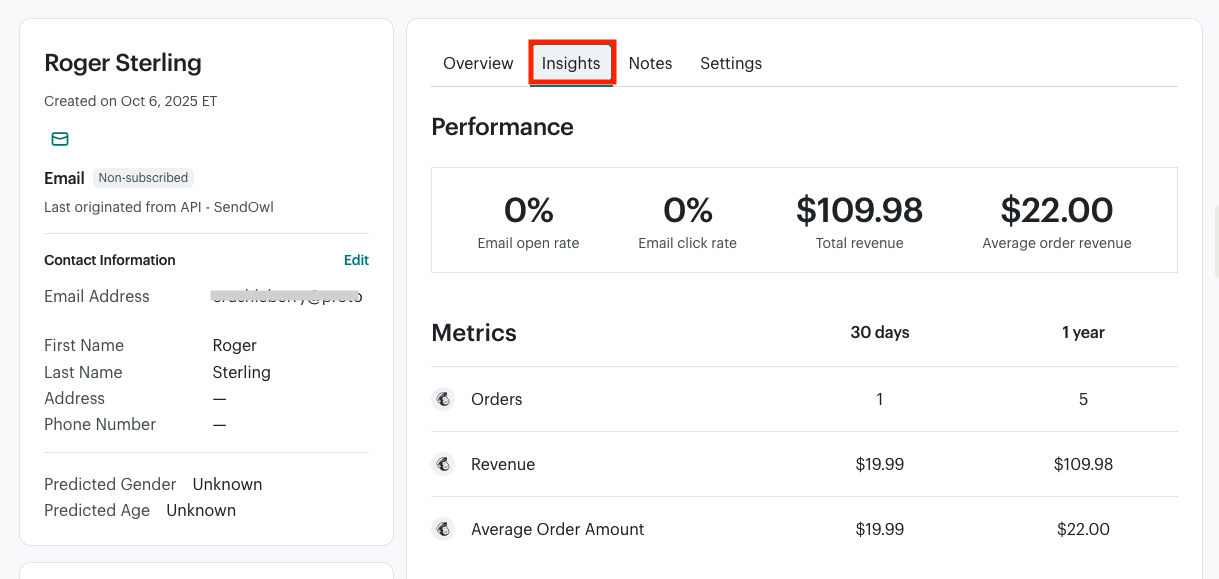Click the $109.98 total revenue figure
This screenshot has height=579, width=1219.
coord(859,210)
